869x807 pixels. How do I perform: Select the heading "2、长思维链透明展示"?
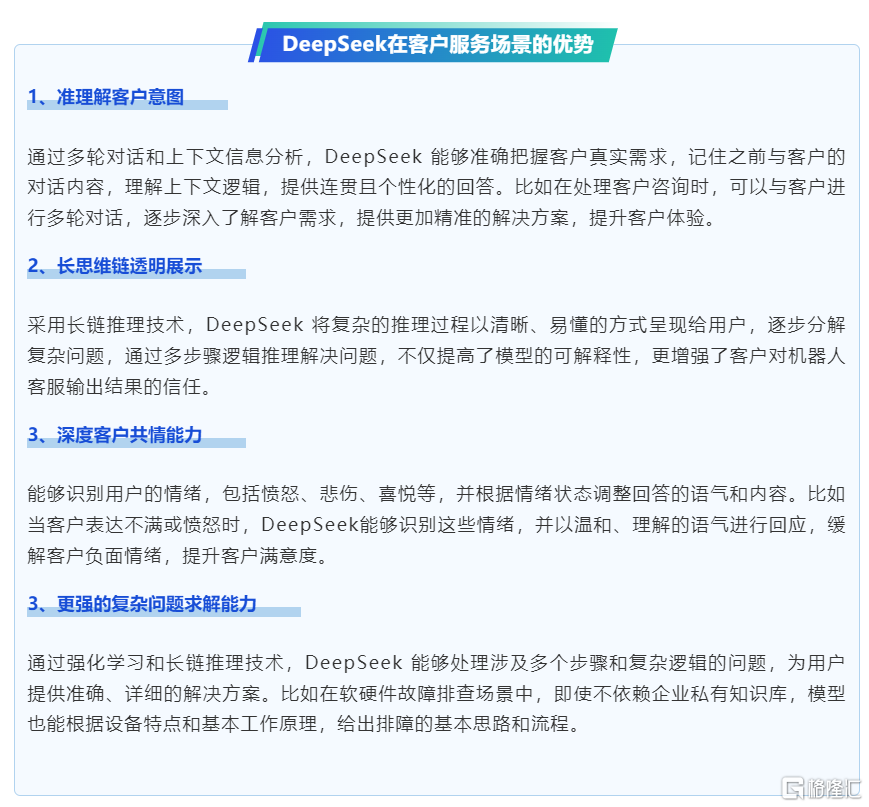[x=115, y=266]
